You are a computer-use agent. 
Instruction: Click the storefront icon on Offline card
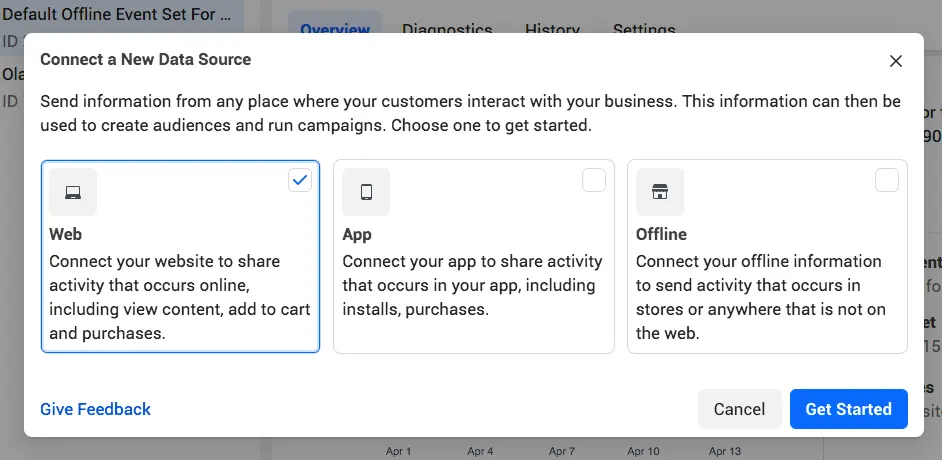click(x=660, y=192)
